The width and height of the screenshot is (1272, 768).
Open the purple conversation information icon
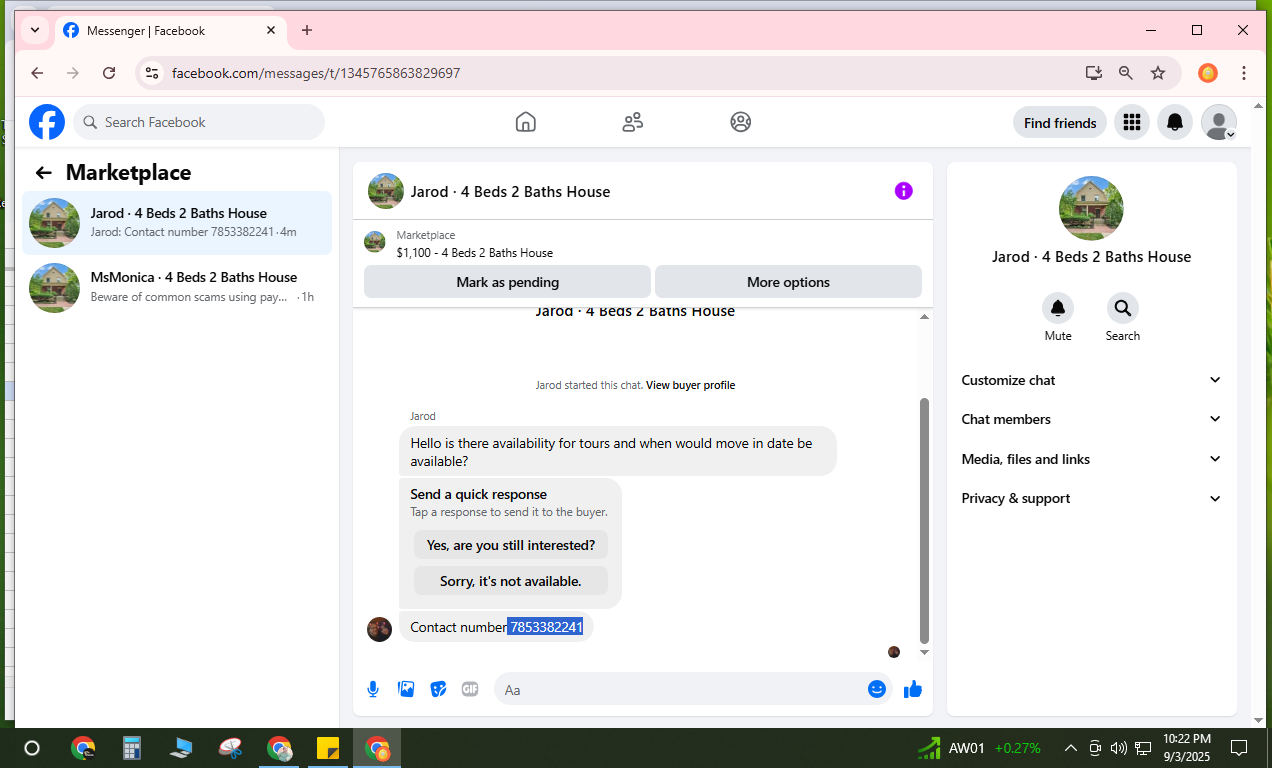click(x=903, y=191)
